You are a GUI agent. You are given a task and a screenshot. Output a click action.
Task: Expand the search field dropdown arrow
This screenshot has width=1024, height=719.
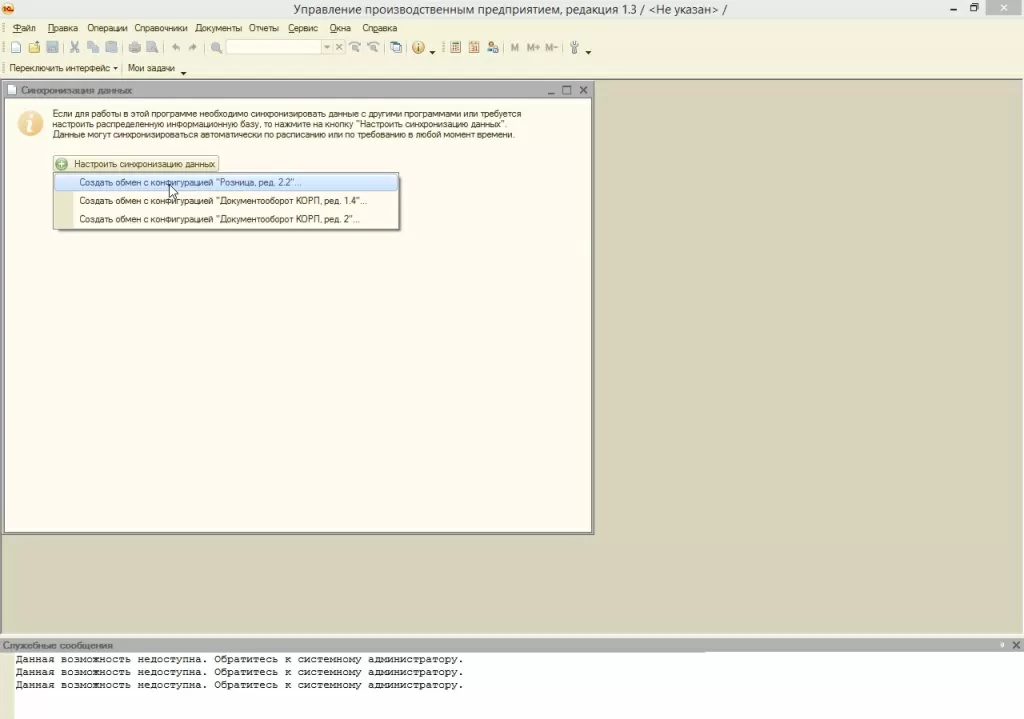point(326,47)
